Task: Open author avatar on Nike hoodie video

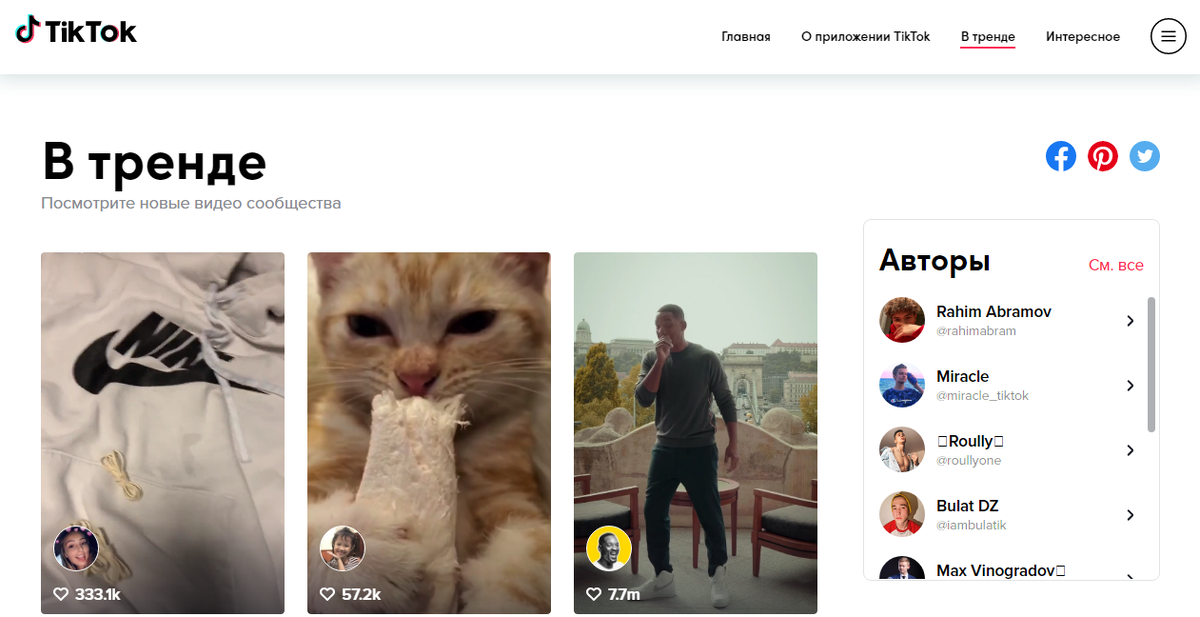Action: (x=76, y=548)
